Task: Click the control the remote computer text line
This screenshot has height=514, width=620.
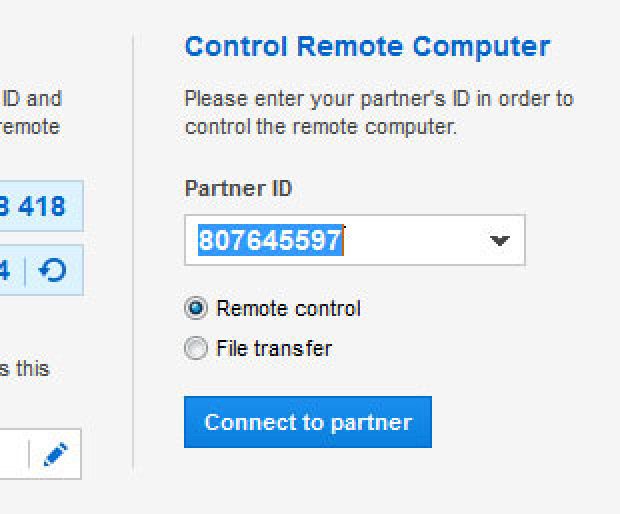Action: pos(321,127)
